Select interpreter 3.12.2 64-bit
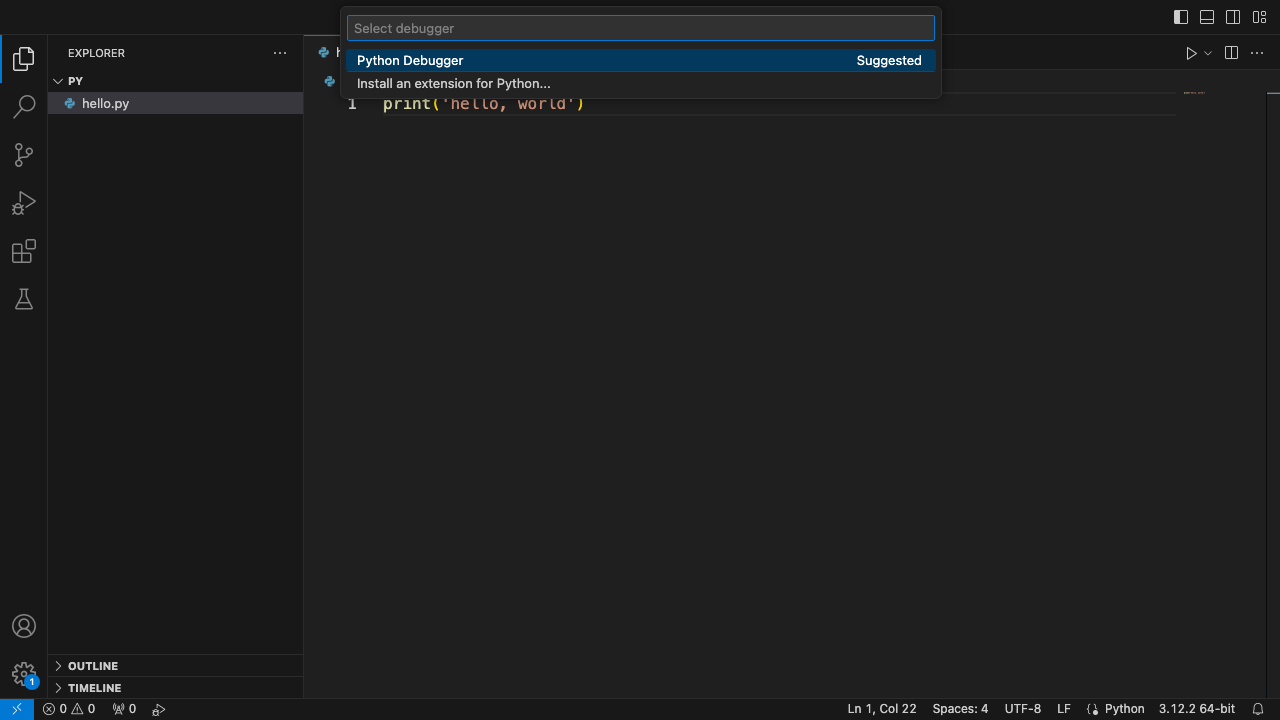Image resolution: width=1280 pixels, height=720 pixels. (1197, 709)
